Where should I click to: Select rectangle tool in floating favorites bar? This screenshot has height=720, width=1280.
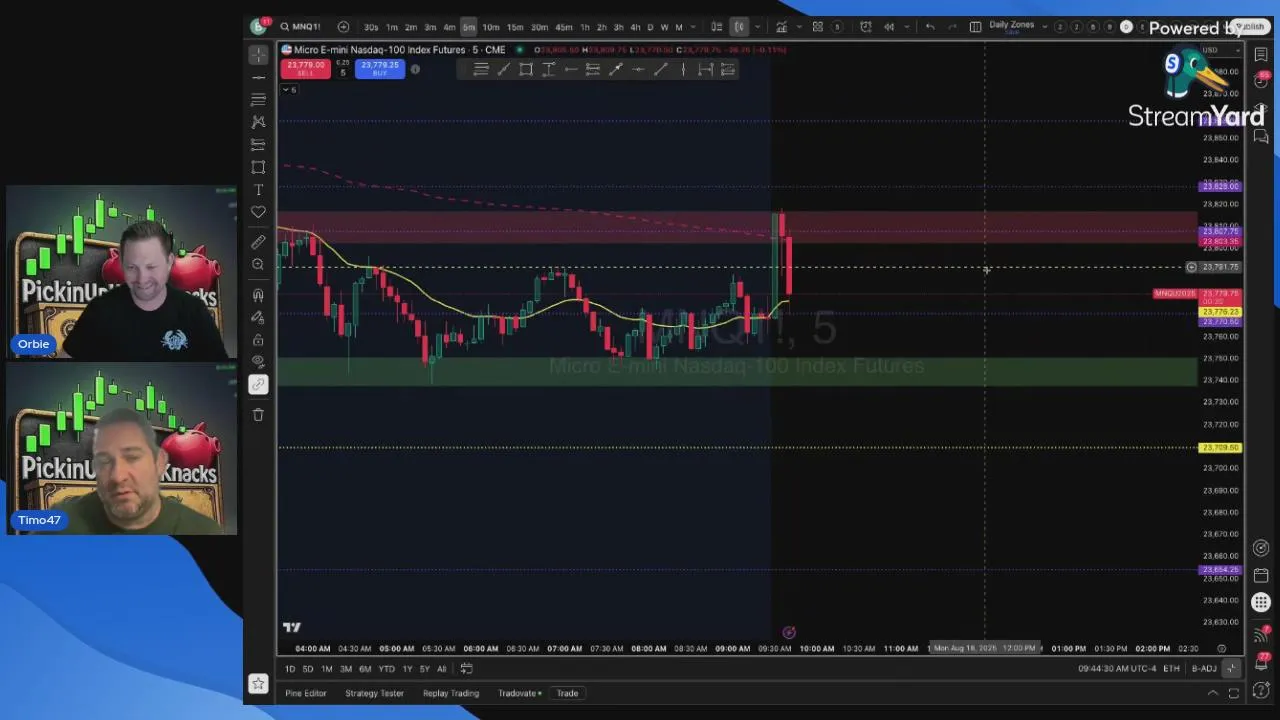526,69
